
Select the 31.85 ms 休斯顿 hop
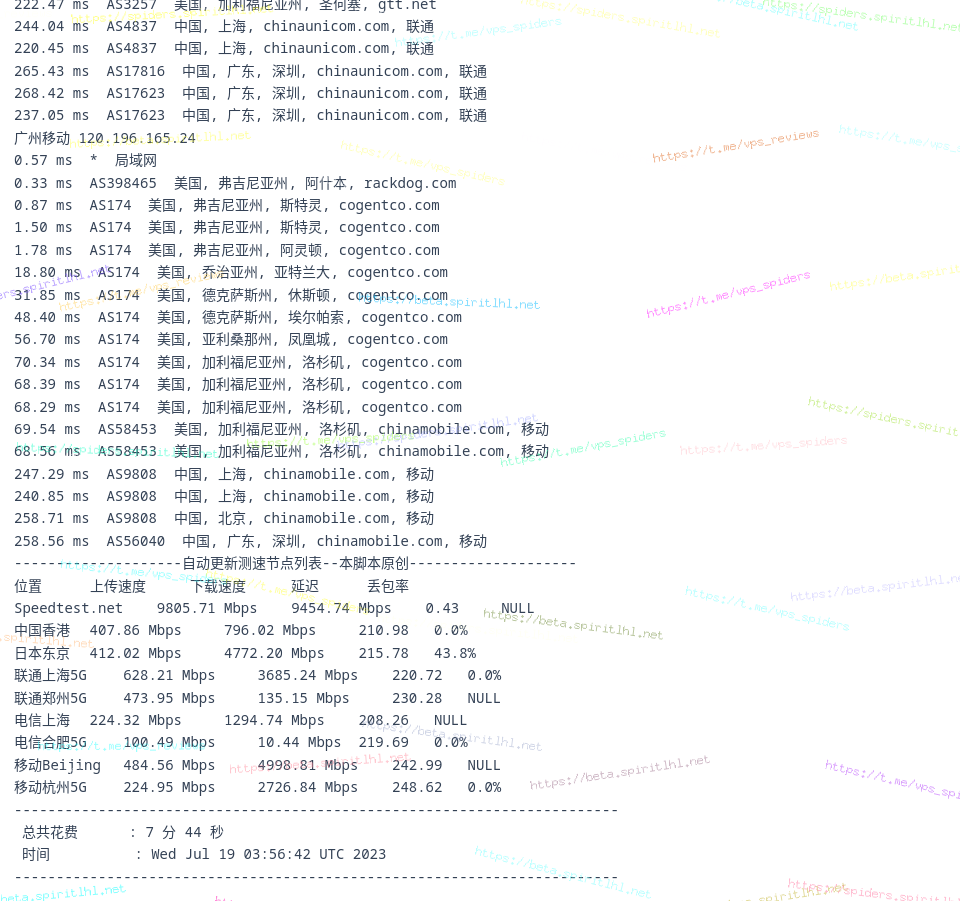[231, 296]
